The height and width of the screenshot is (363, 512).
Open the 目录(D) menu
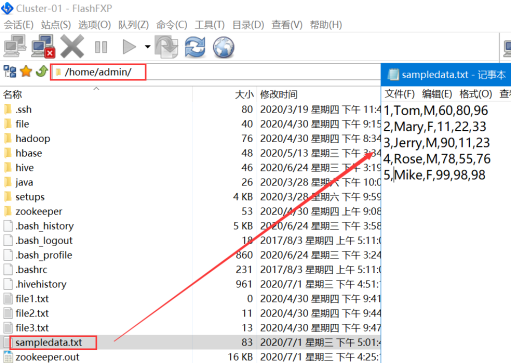click(x=248, y=25)
